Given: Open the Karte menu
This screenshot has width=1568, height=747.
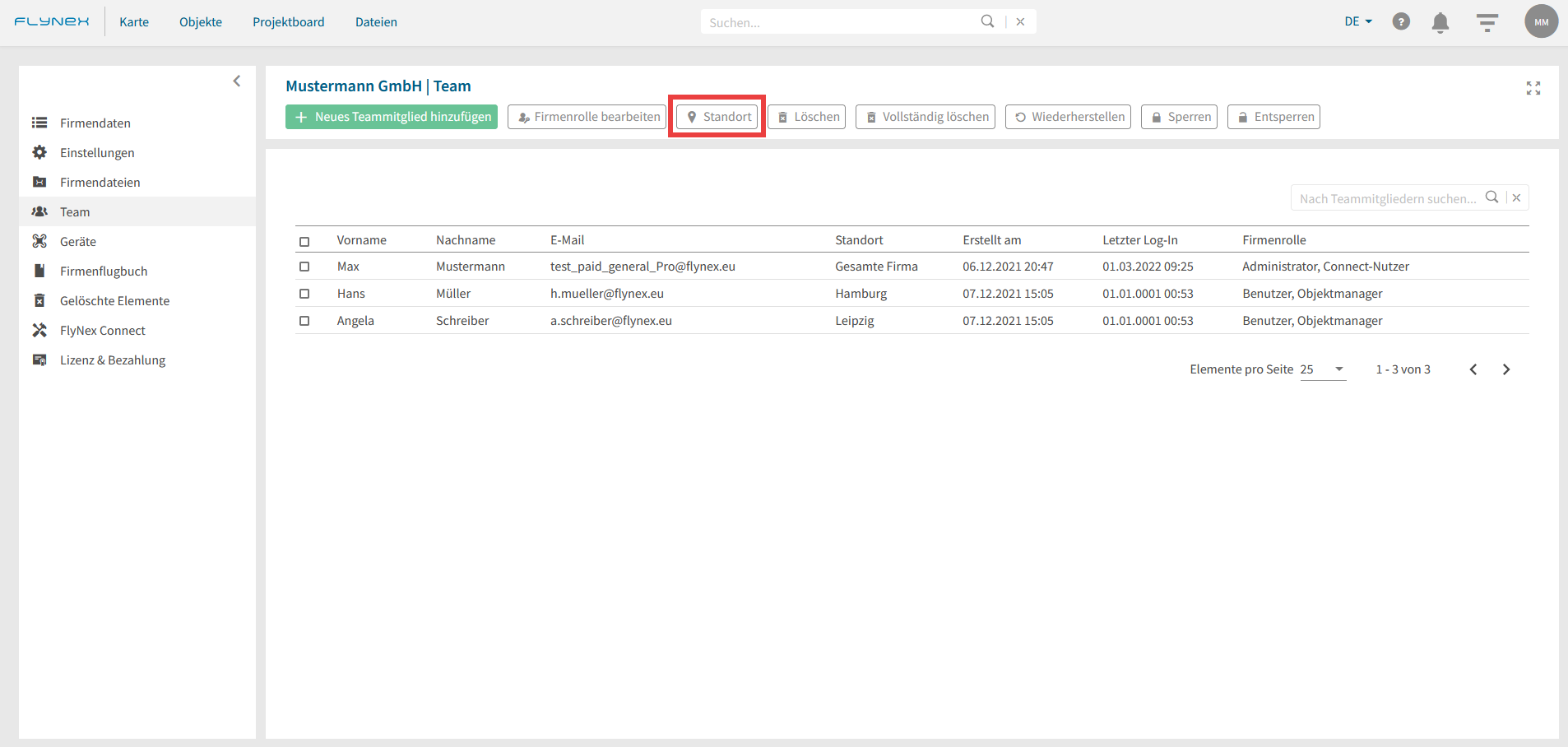Looking at the screenshot, I should [x=134, y=22].
